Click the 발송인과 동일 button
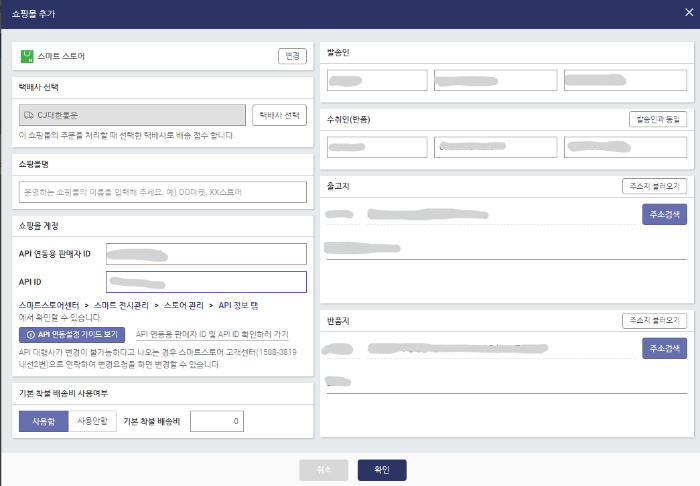Image resolution: width=700 pixels, height=486 pixels. tap(658, 119)
